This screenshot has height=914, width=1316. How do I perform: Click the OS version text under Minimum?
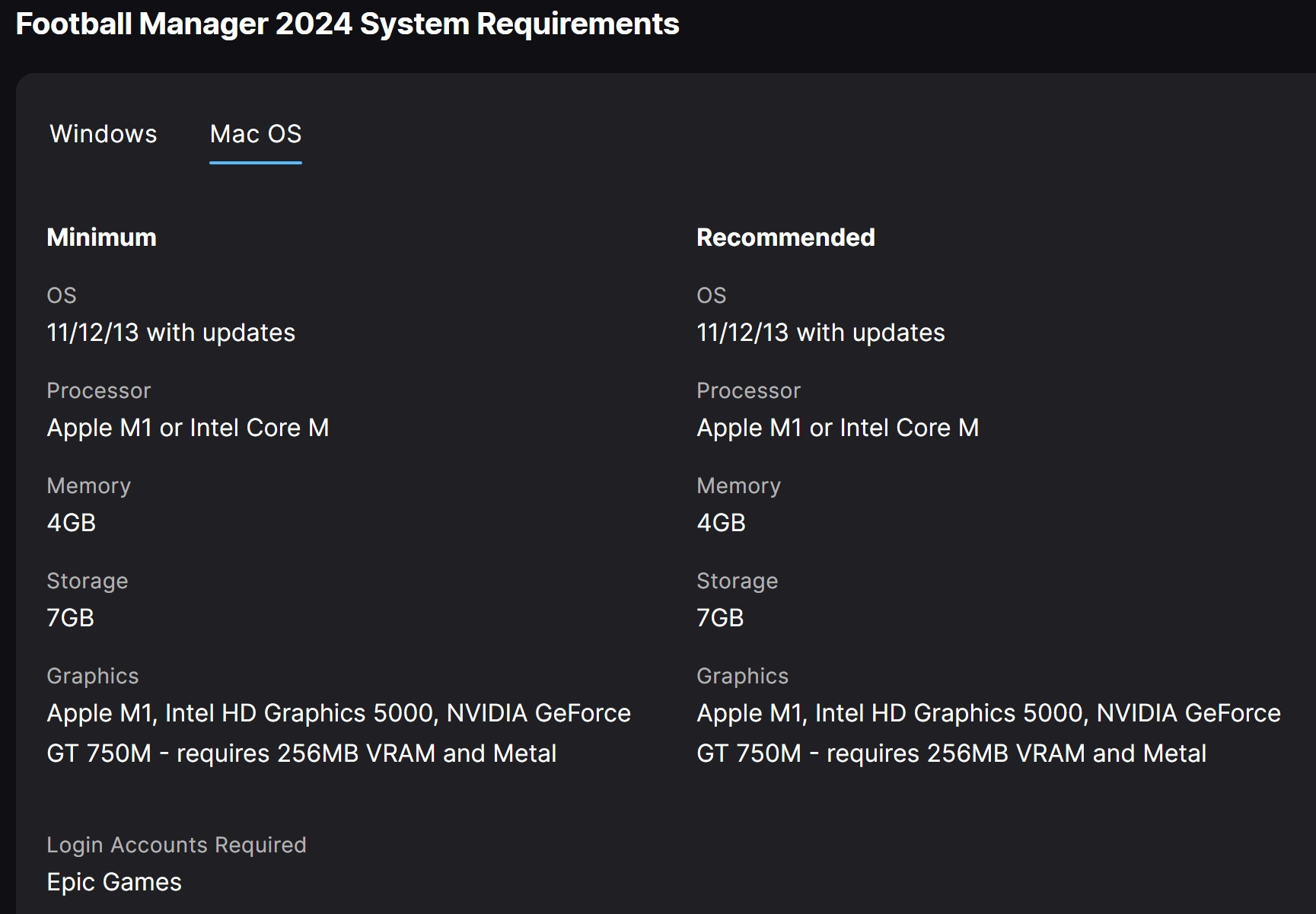170,333
